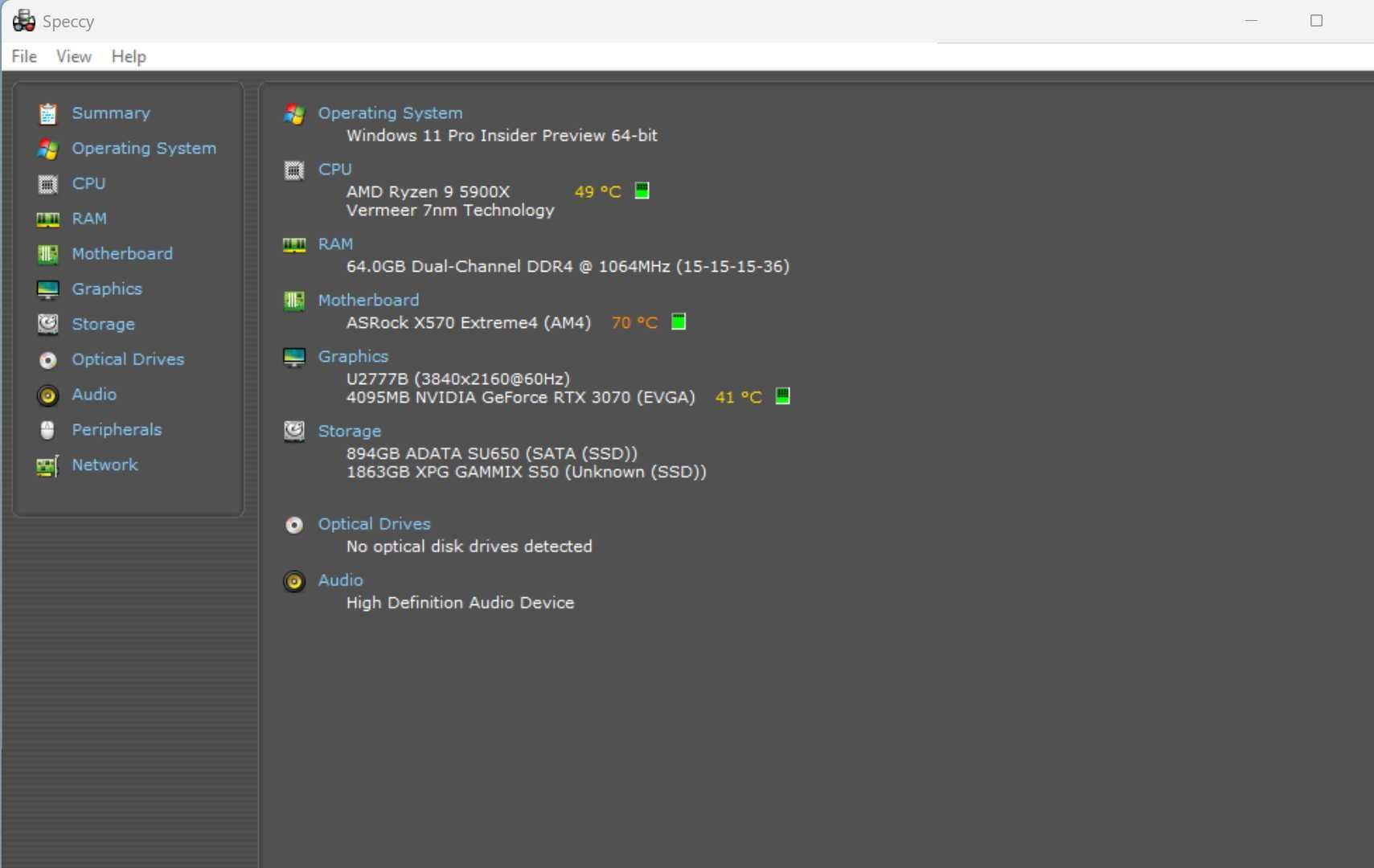Click the CPU chip icon in main panel

[x=294, y=170]
